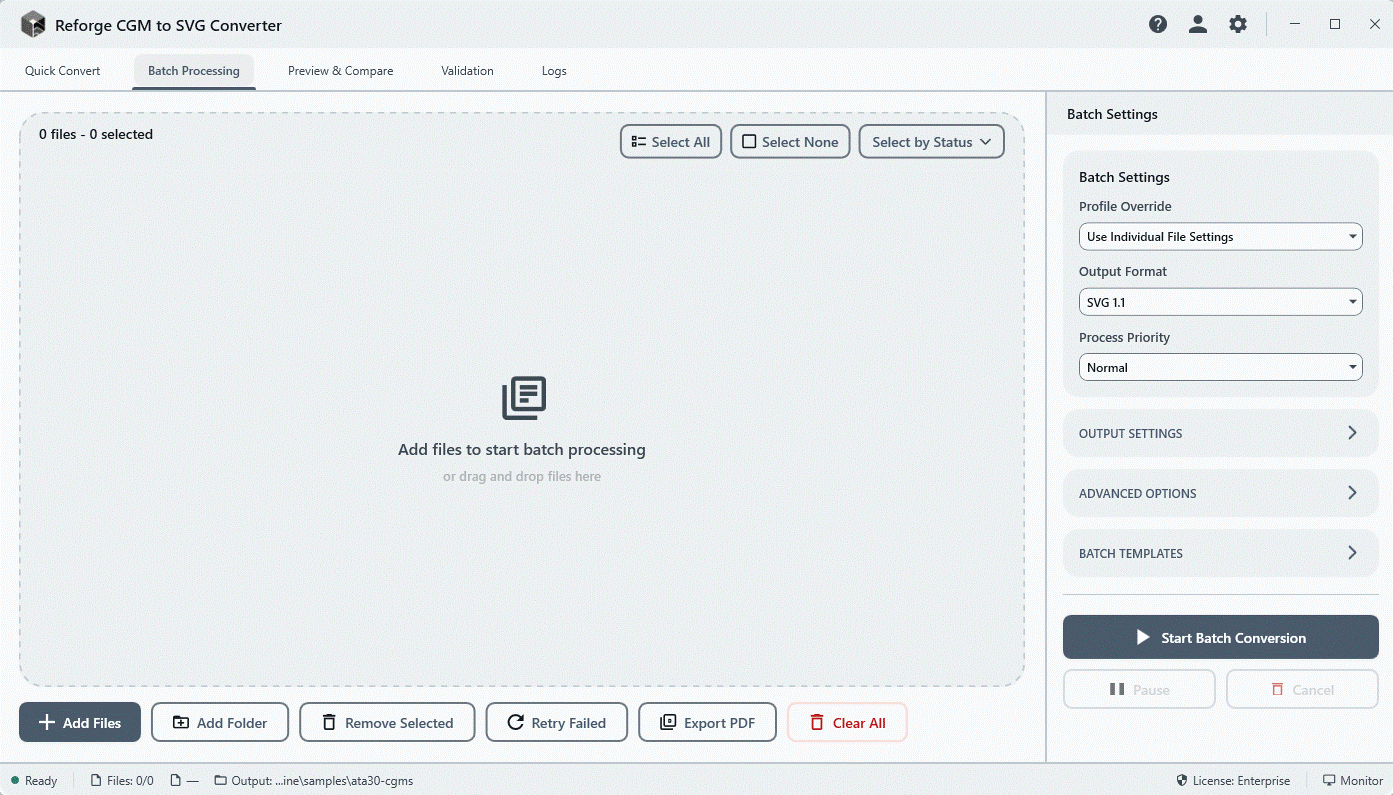Screen dimensions: 1393x795
Task: Open the Help icon in the title bar
Action: point(1157,23)
